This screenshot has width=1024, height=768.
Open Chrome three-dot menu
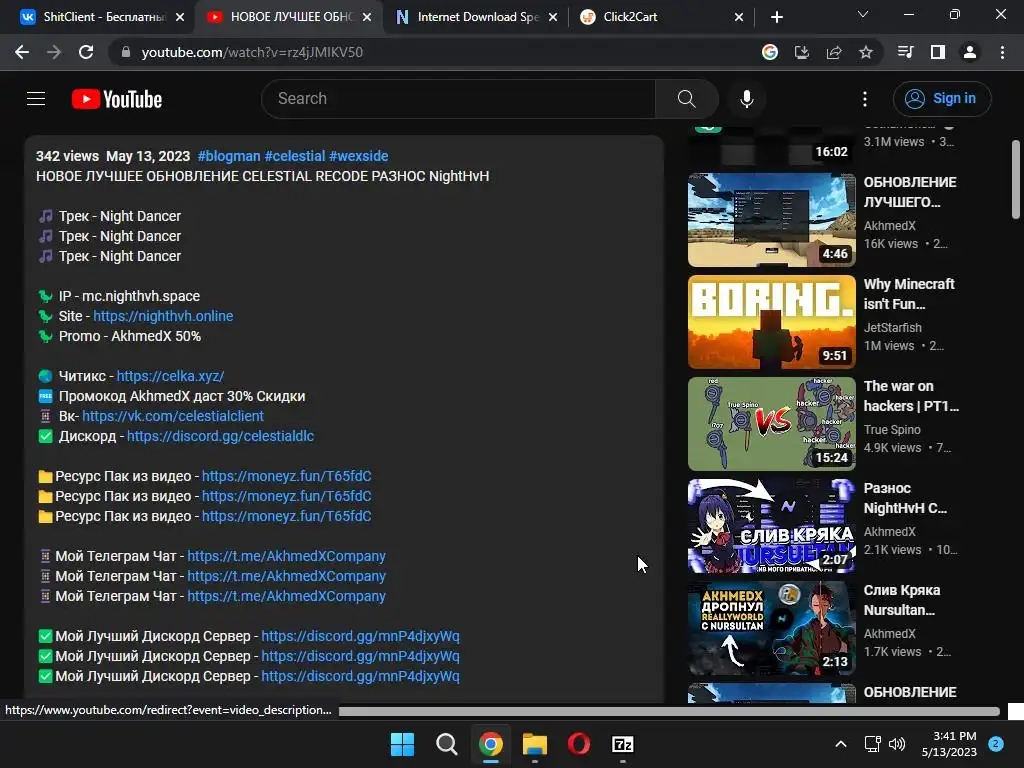[1002, 52]
